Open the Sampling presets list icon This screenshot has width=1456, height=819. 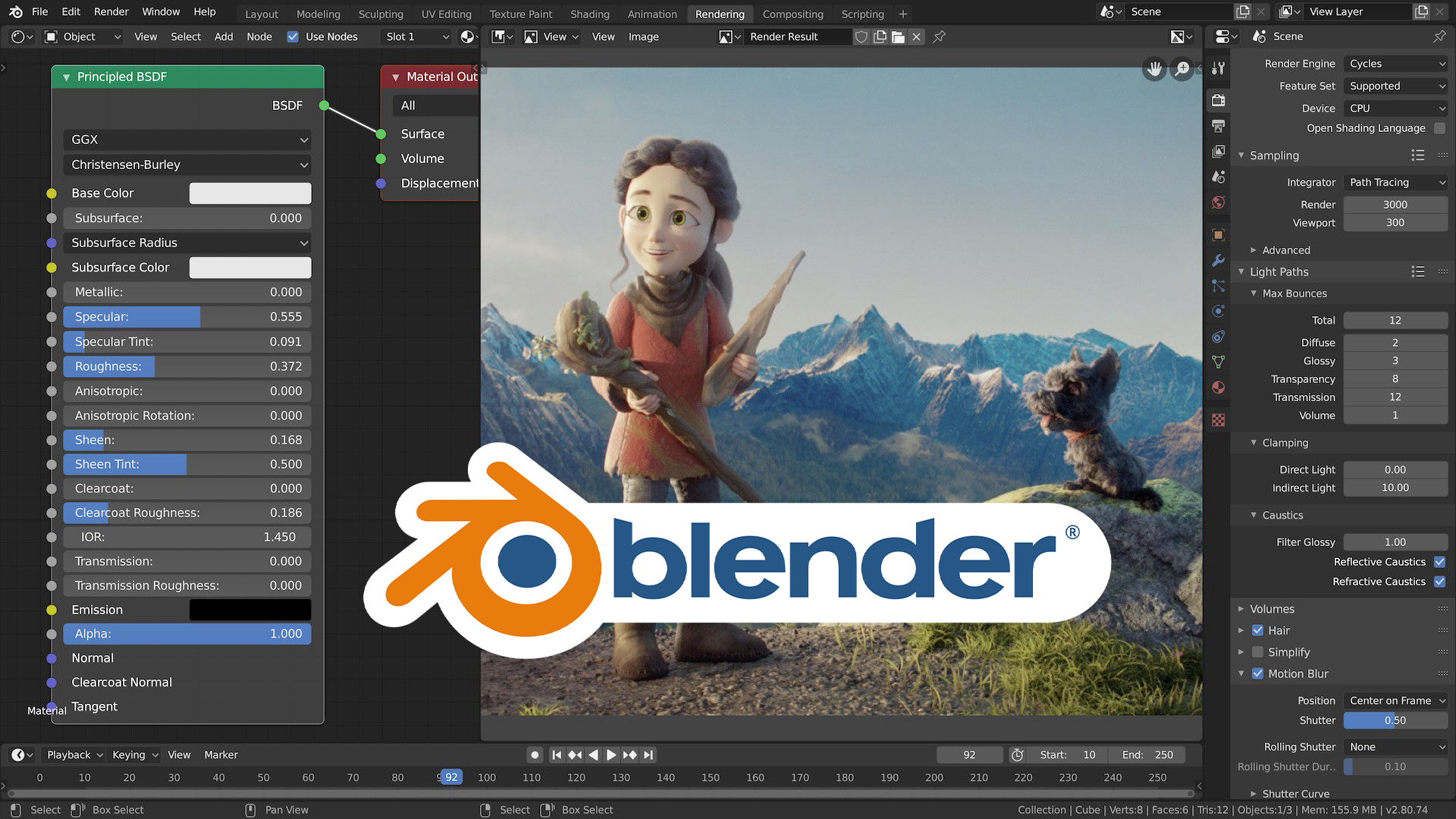coord(1417,155)
